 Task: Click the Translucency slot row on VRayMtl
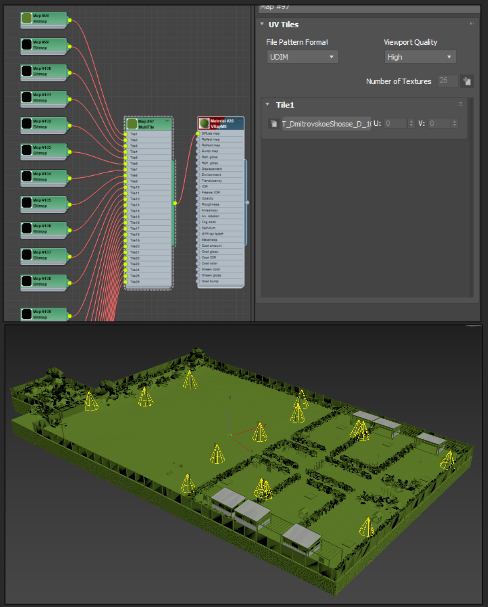[x=221, y=181]
